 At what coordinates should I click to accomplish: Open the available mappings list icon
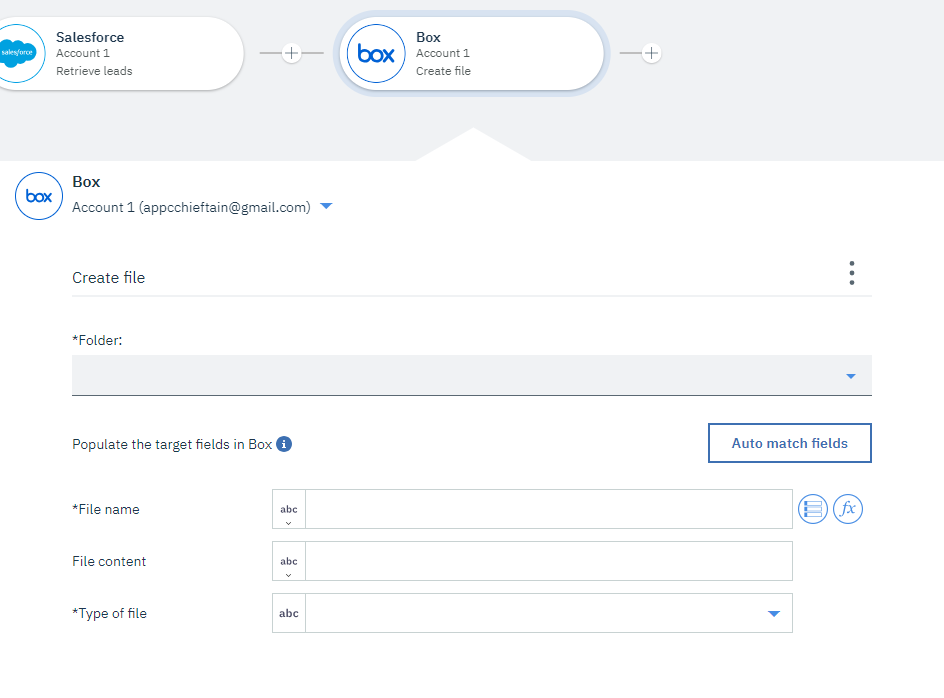pyautogui.click(x=813, y=509)
